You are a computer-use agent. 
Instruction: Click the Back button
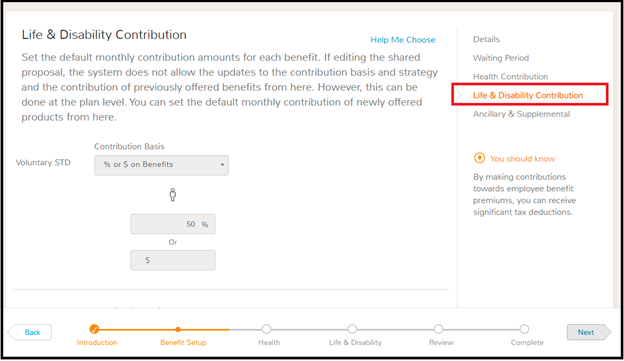tap(30, 332)
